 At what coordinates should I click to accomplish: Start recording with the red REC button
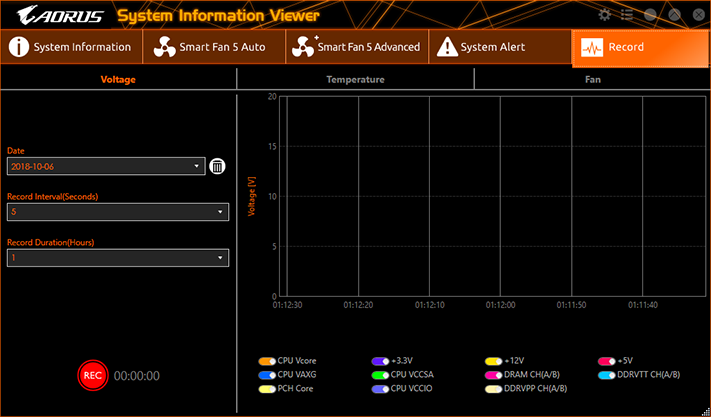pos(92,375)
